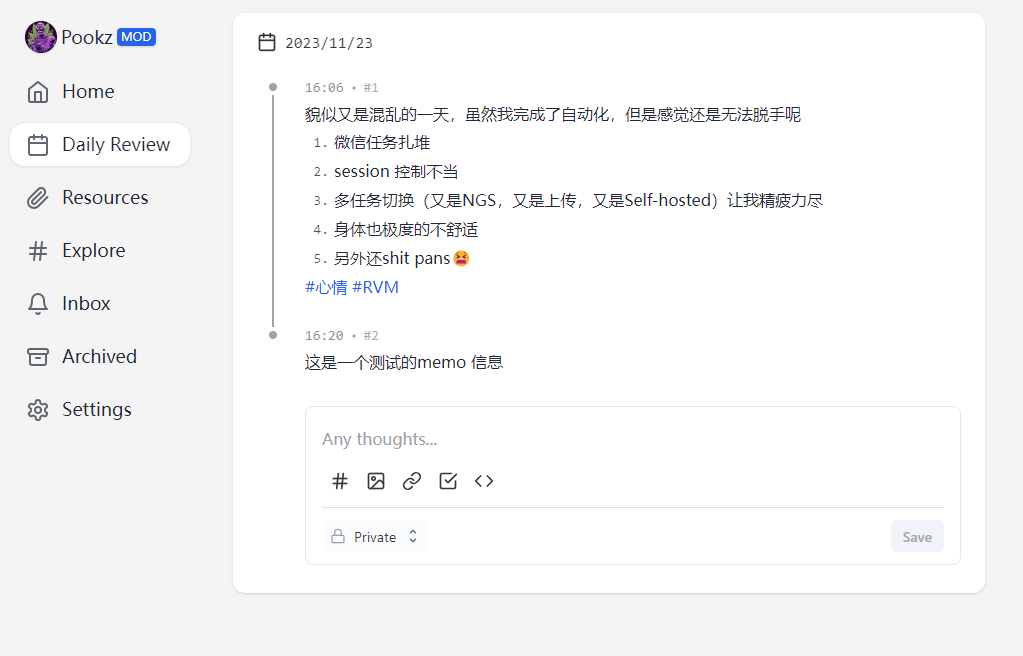Click the upload image icon in editor
Image resolution: width=1023 pixels, height=656 pixels.
(376, 481)
